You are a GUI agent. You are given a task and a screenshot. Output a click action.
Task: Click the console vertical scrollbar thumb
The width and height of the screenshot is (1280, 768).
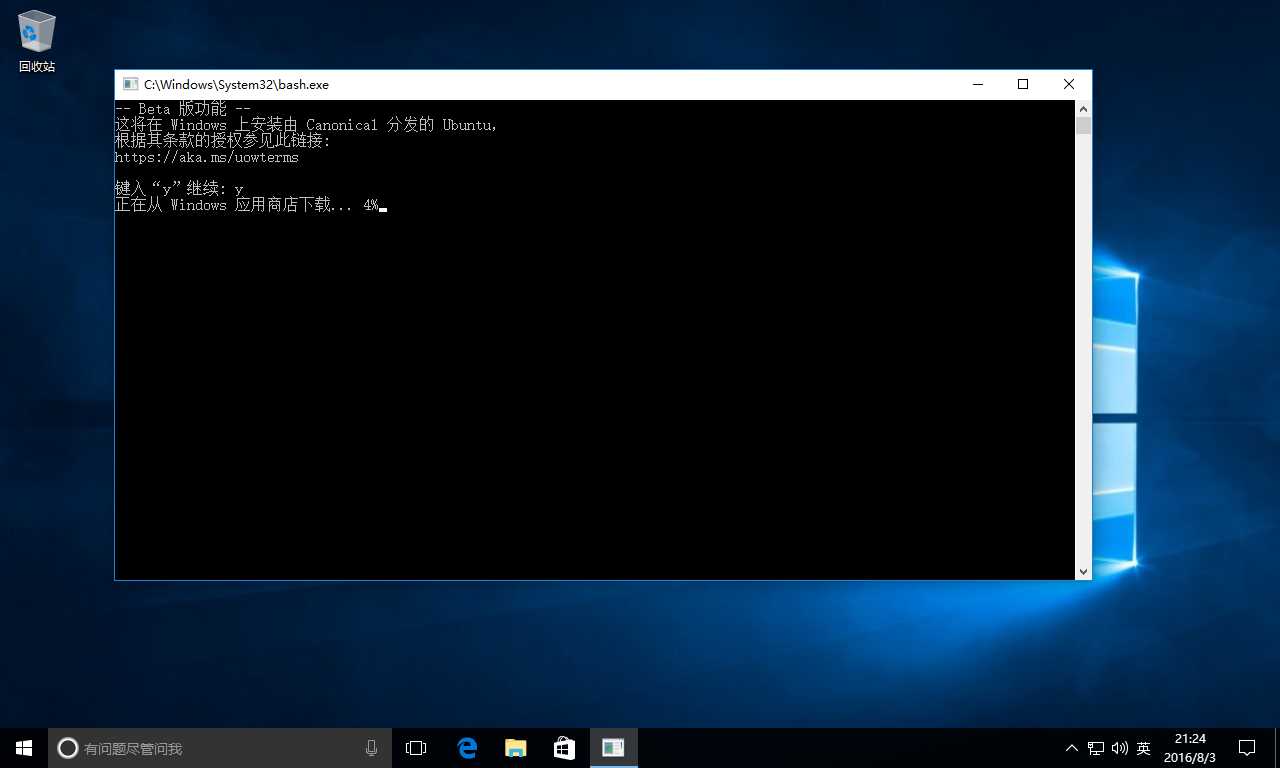1083,126
